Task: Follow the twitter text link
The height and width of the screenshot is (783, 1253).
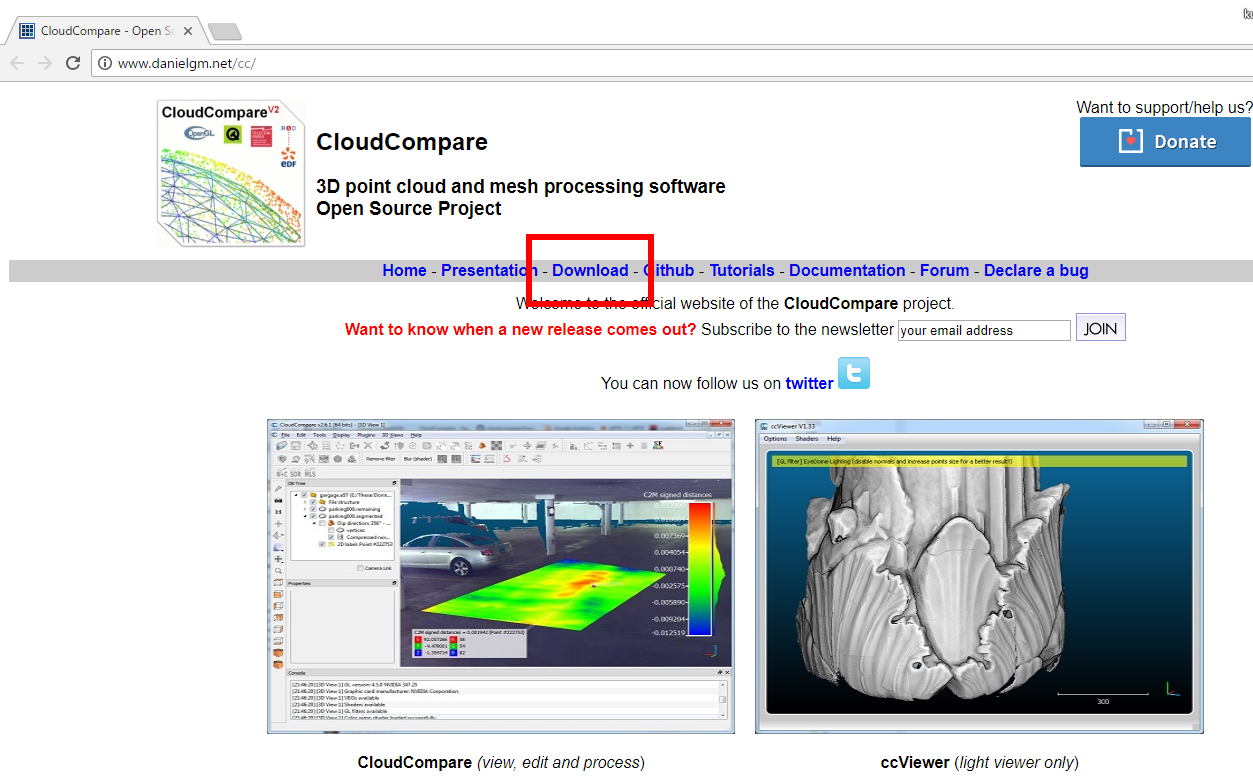Action: tap(809, 383)
